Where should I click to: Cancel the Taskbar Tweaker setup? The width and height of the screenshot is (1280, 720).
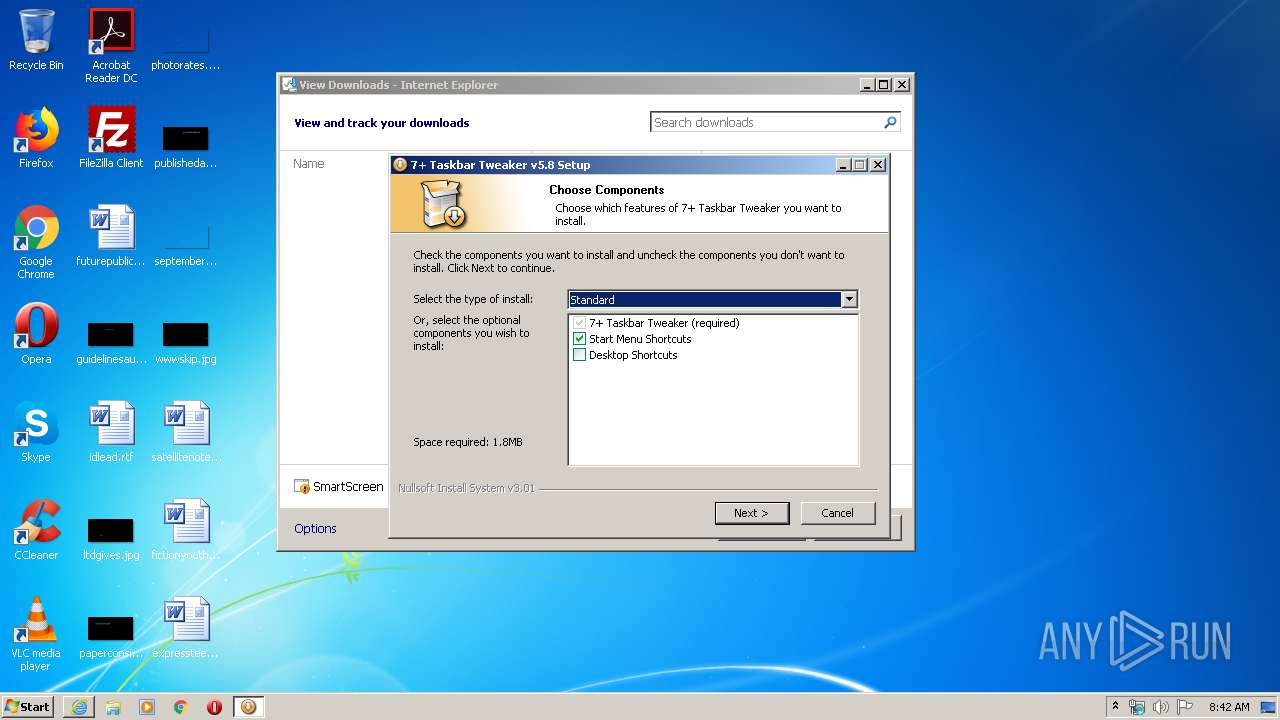point(838,513)
